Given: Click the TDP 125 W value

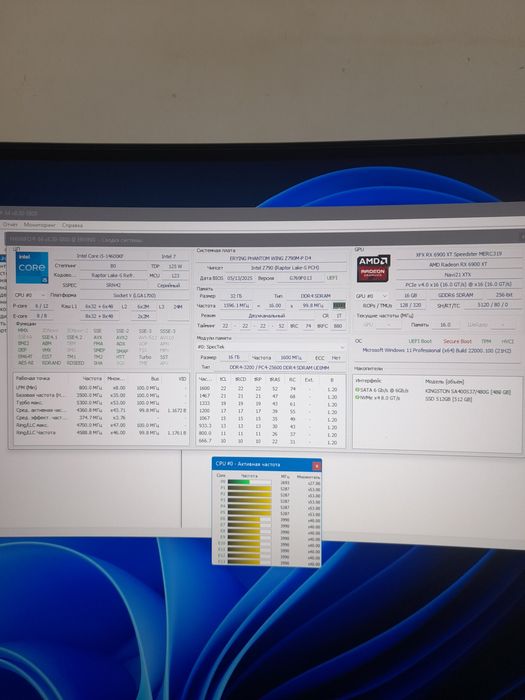Looking at the screenshot, I should pos(175,266).
